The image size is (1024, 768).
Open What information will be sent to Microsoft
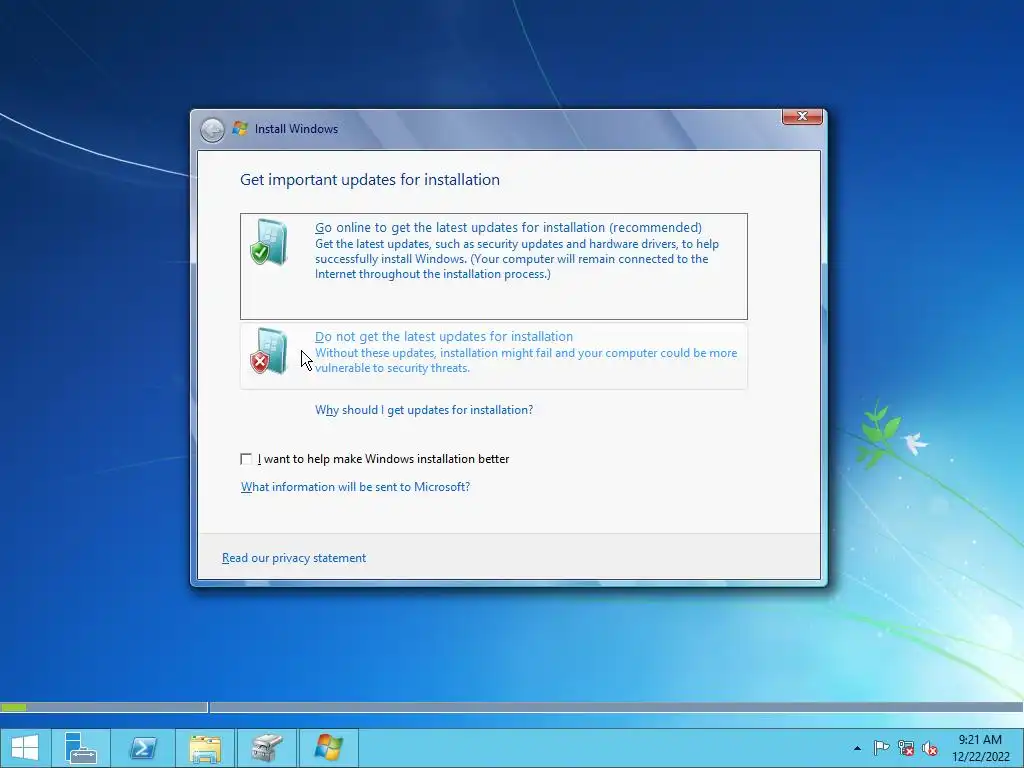coord(355,487)
